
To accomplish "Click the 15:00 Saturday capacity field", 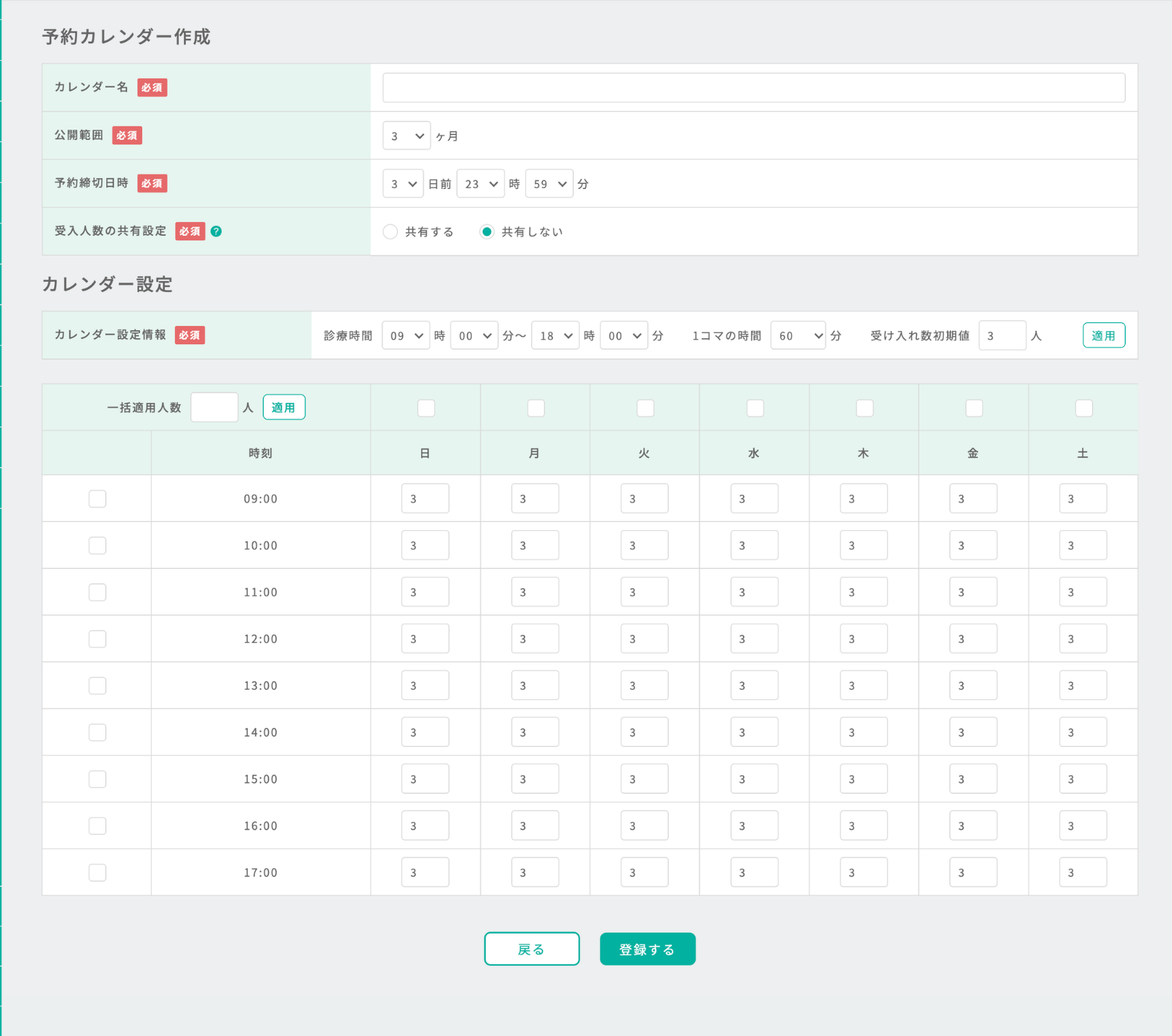I will point(1083,779).
